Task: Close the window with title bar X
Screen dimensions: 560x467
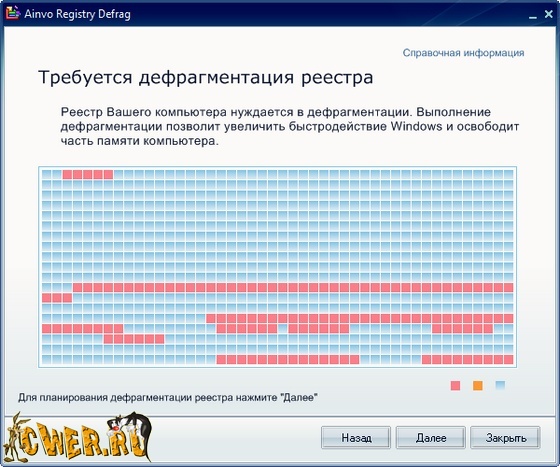Action: pyautogui.click(x=549, y=14)
